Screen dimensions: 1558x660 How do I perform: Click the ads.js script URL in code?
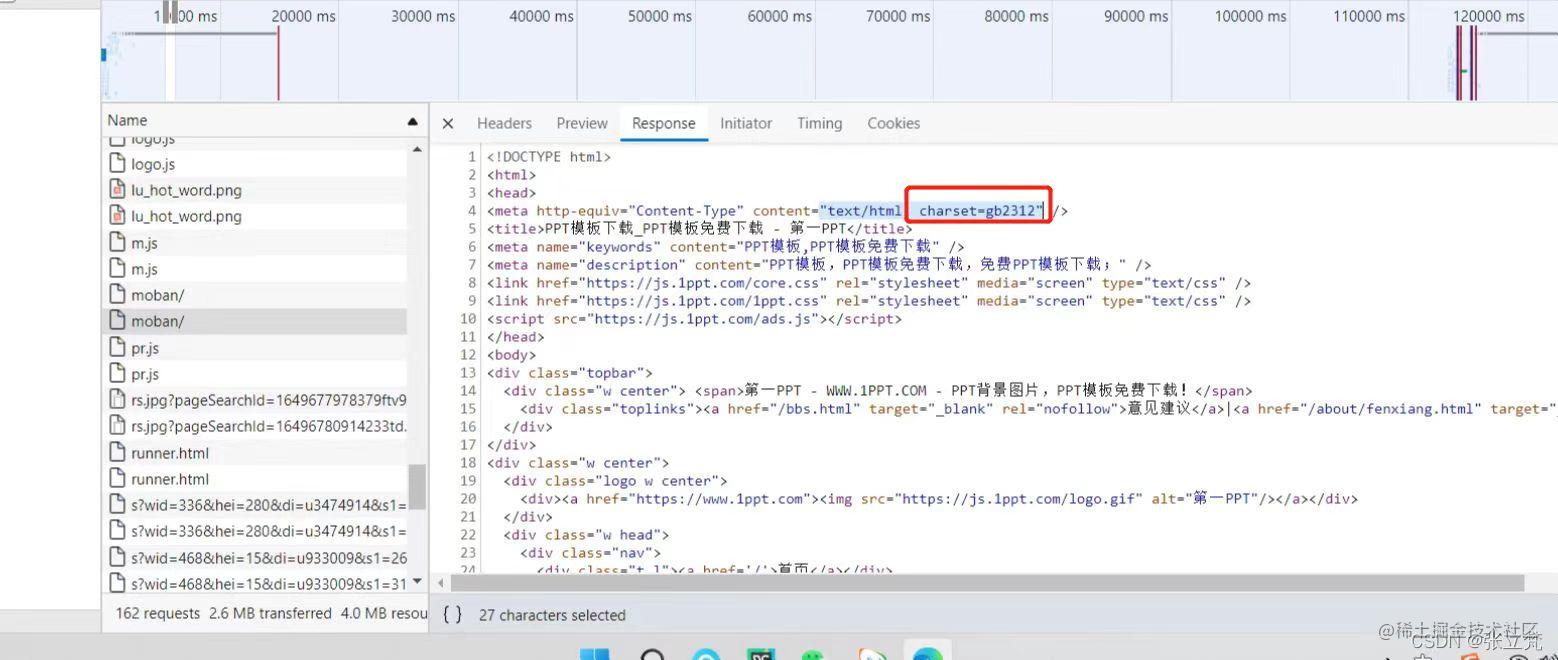point(706,319)
